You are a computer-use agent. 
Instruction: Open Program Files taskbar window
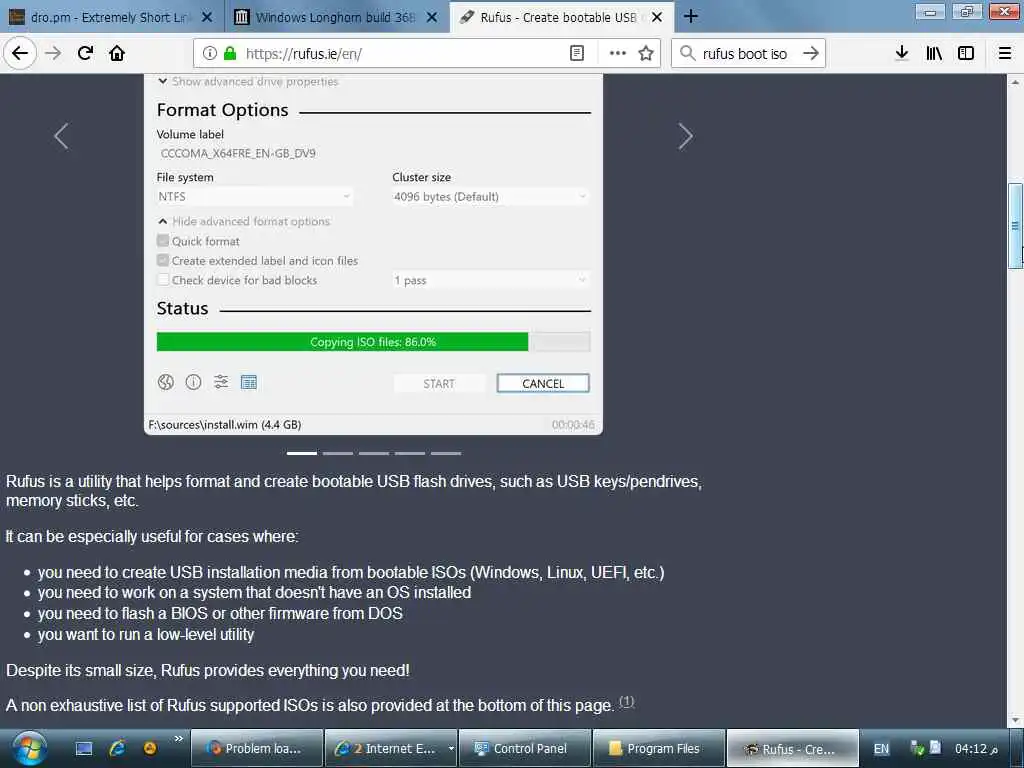[658, 748]
